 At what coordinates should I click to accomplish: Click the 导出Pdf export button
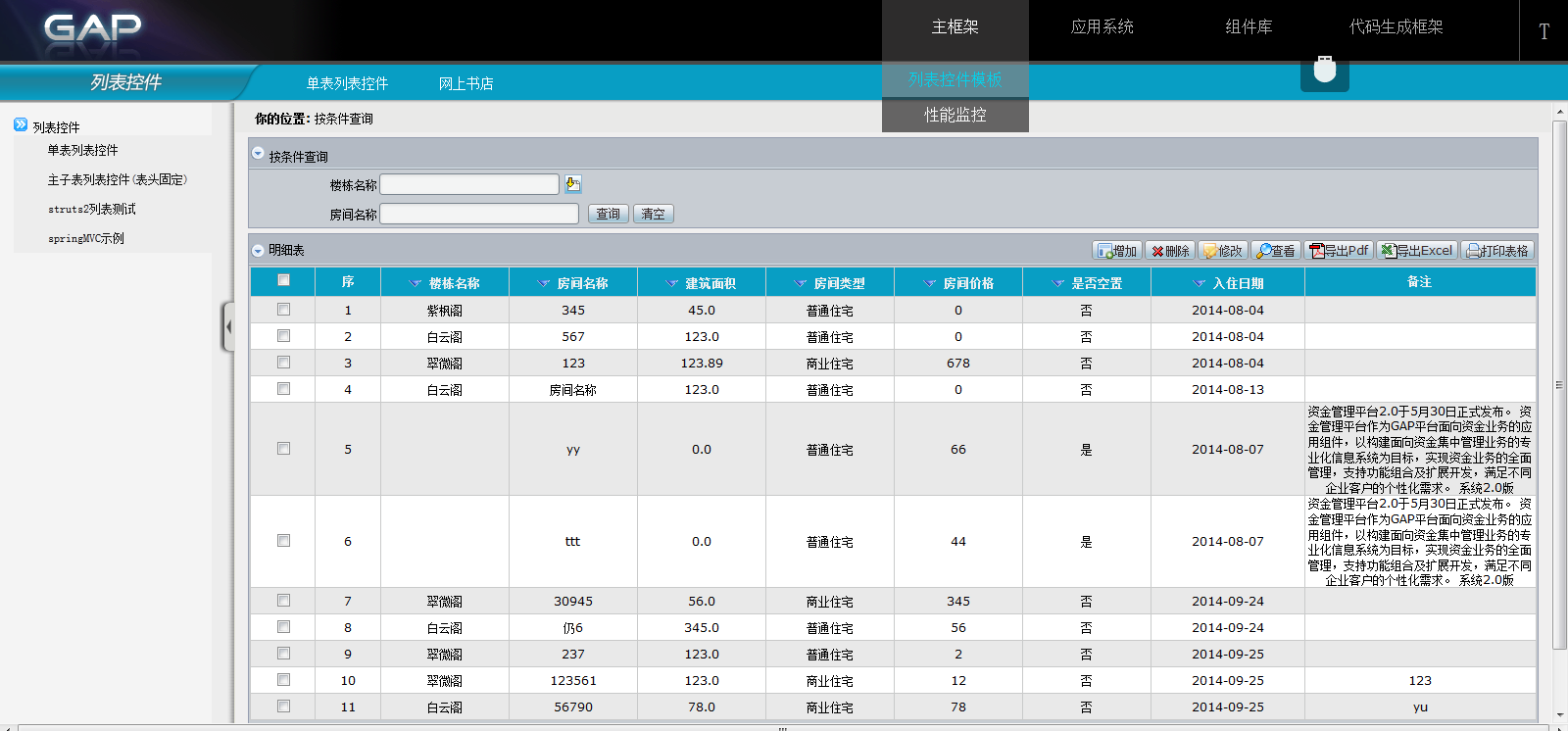[x=1339, y=251]
